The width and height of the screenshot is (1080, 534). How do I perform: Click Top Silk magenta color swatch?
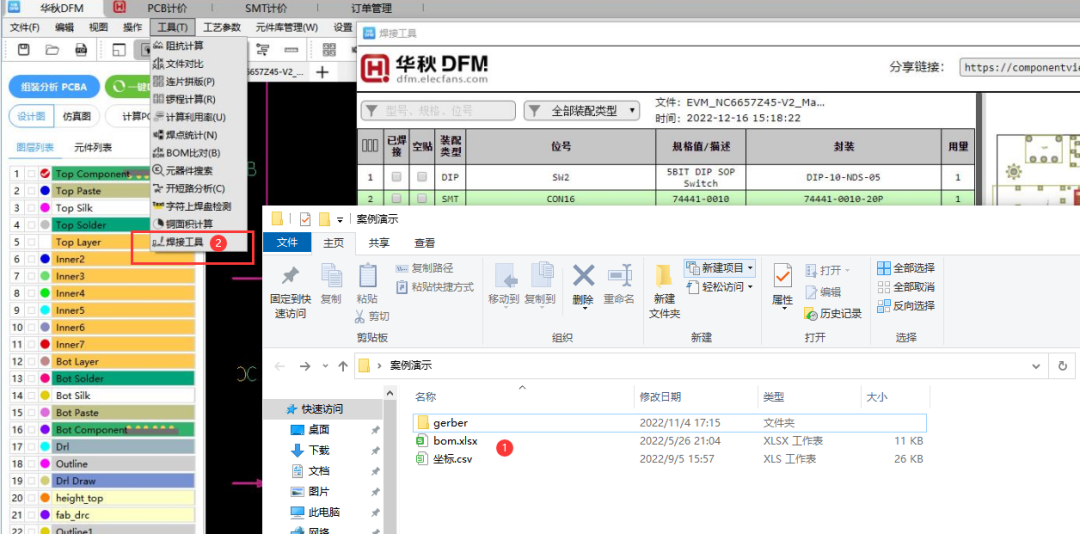click(45, 208)
